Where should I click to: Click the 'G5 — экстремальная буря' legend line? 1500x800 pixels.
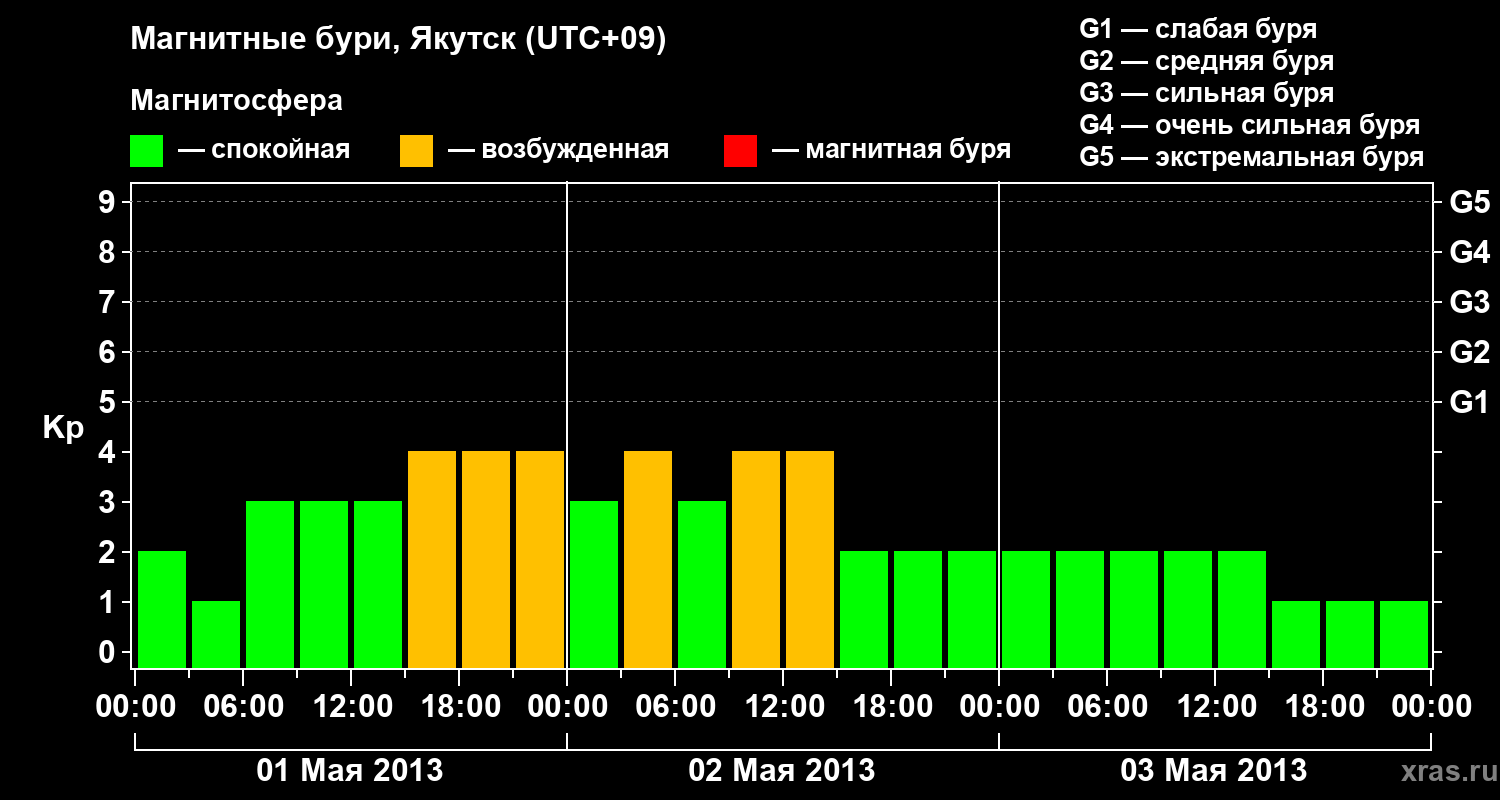pyautogui.click(x=1252, y=157)
